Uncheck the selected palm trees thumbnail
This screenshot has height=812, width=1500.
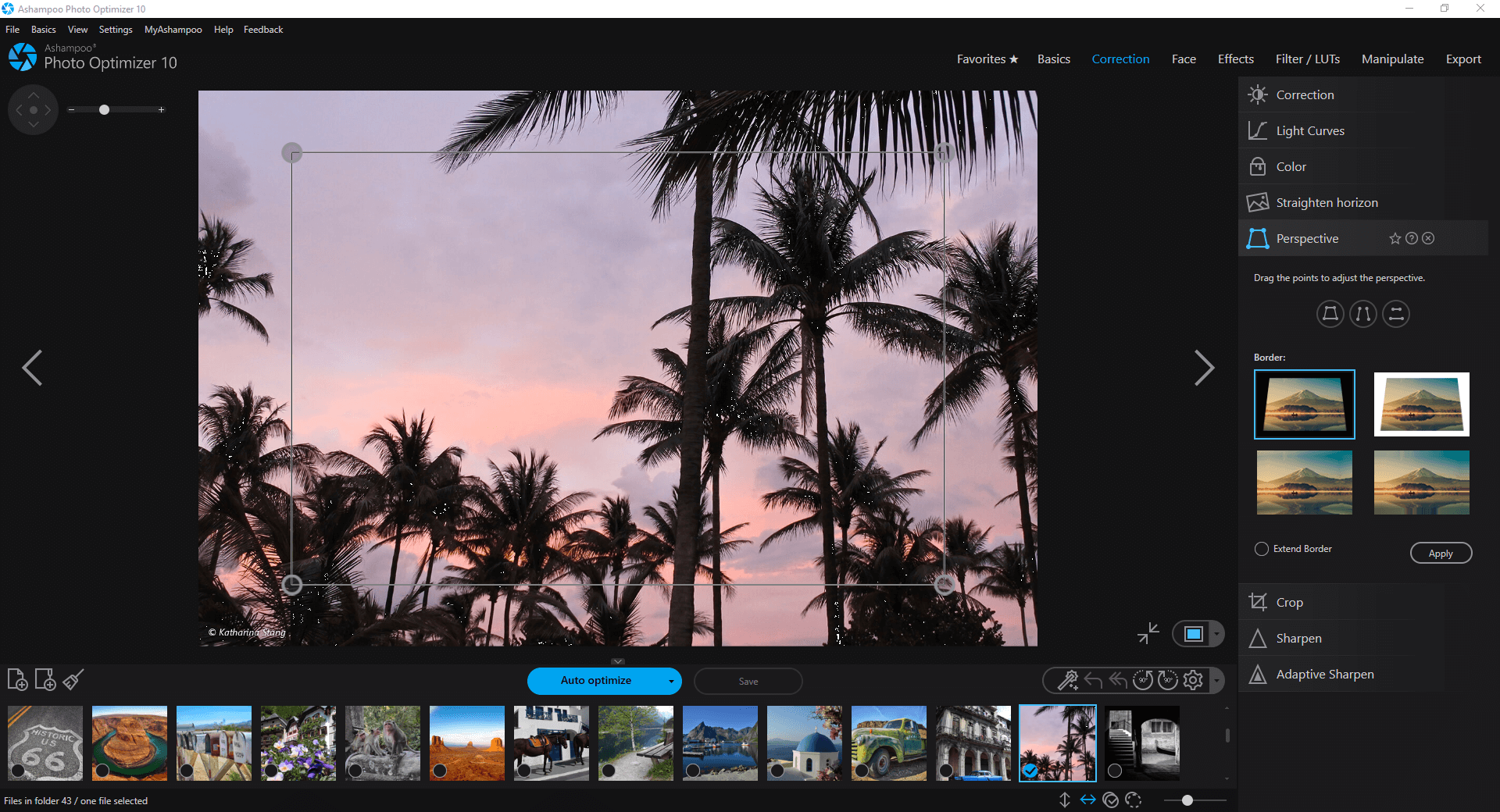[1030, 771]
